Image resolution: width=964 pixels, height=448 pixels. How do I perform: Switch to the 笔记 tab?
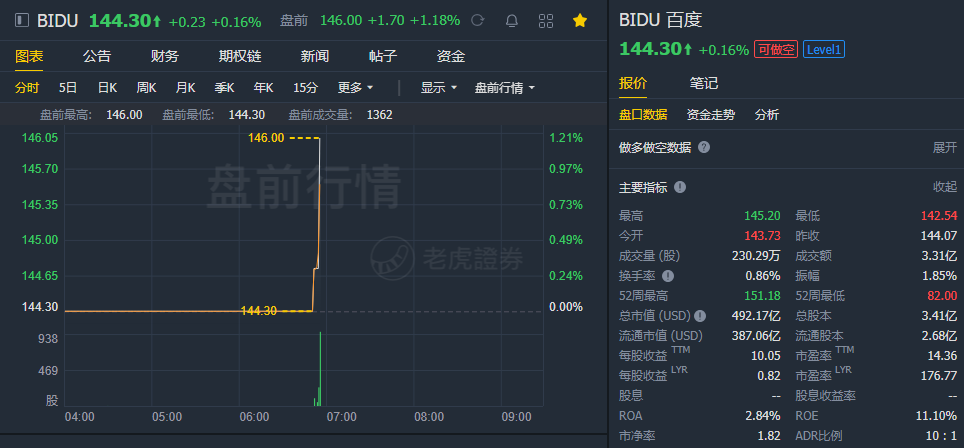704,83
